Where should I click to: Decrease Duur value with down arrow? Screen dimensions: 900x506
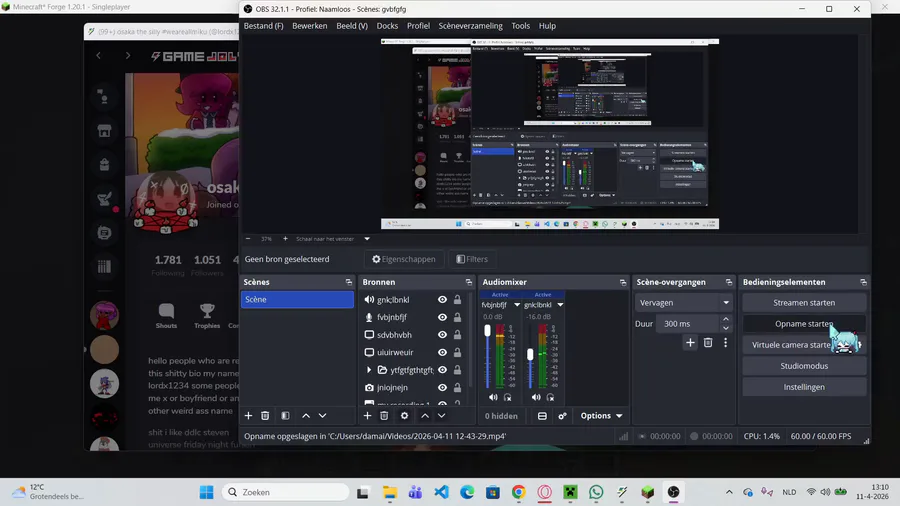tap(726, 328)
